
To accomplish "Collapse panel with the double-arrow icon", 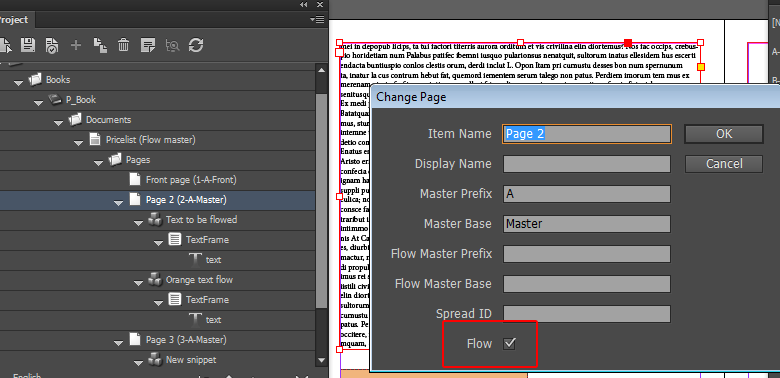I will (303, 4).
